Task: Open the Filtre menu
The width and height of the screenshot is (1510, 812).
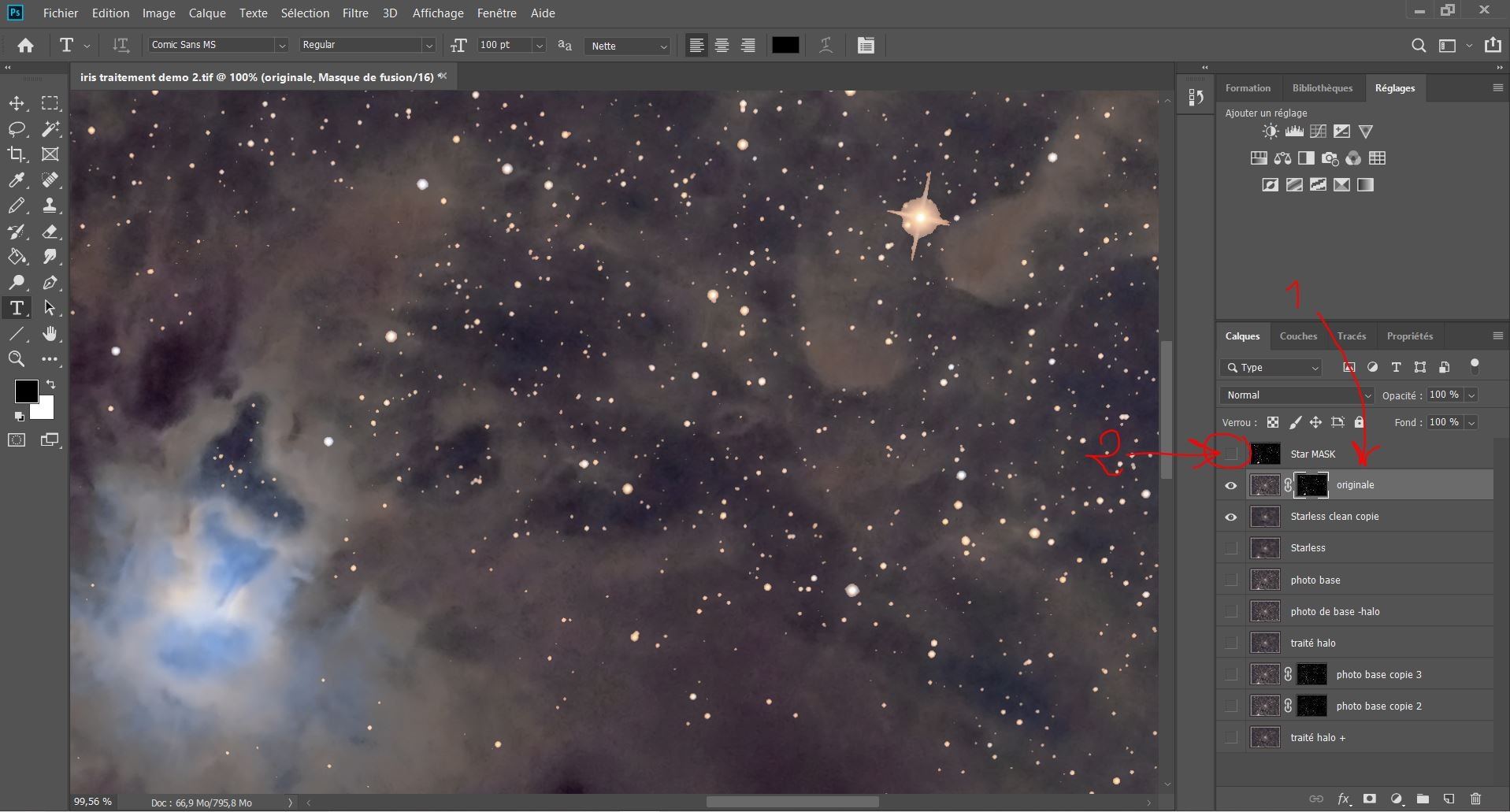Action: (x=355, y=13)
